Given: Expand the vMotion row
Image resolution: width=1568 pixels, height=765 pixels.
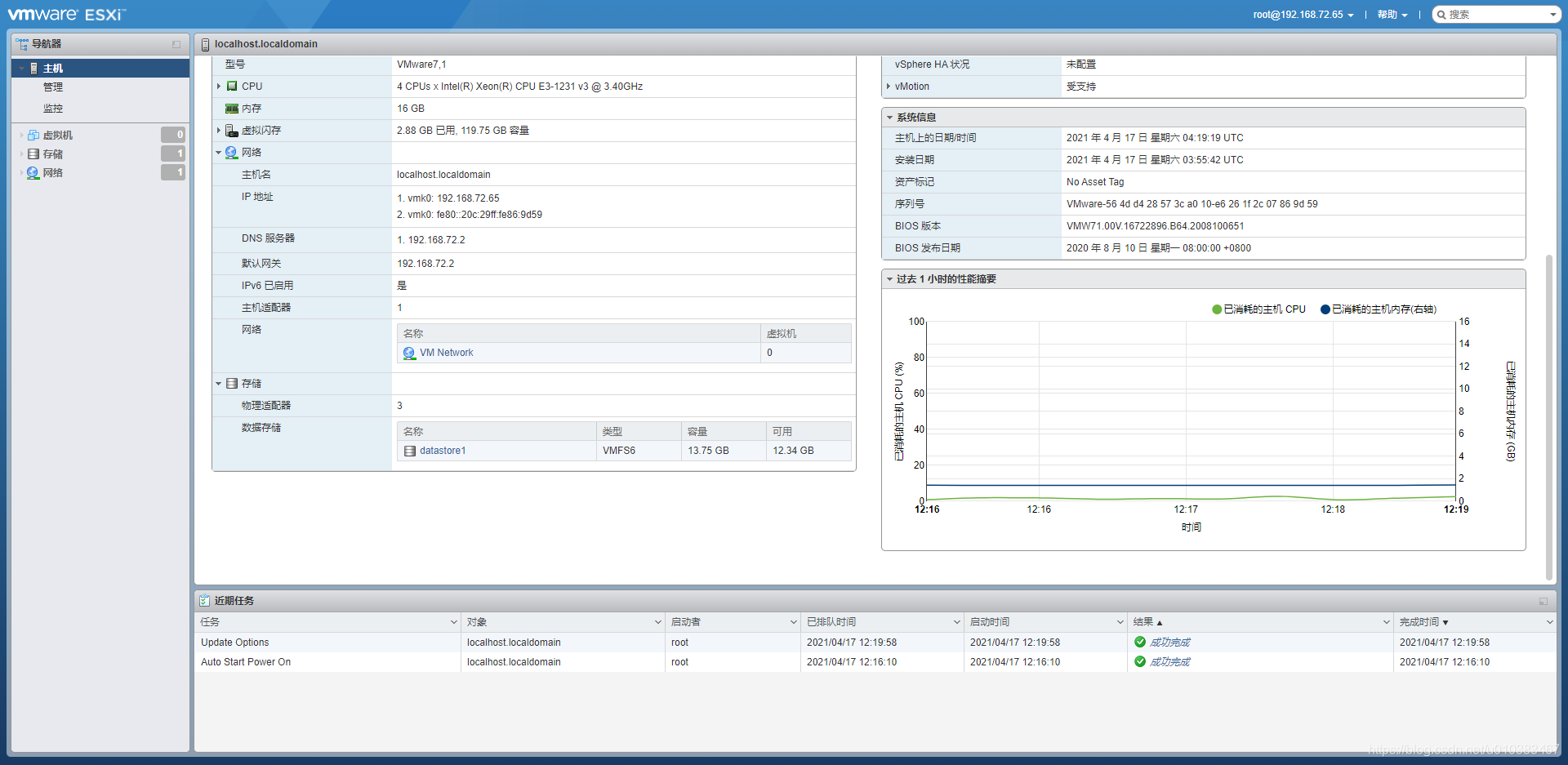Looking at the screenshot, I should (889, 87).
